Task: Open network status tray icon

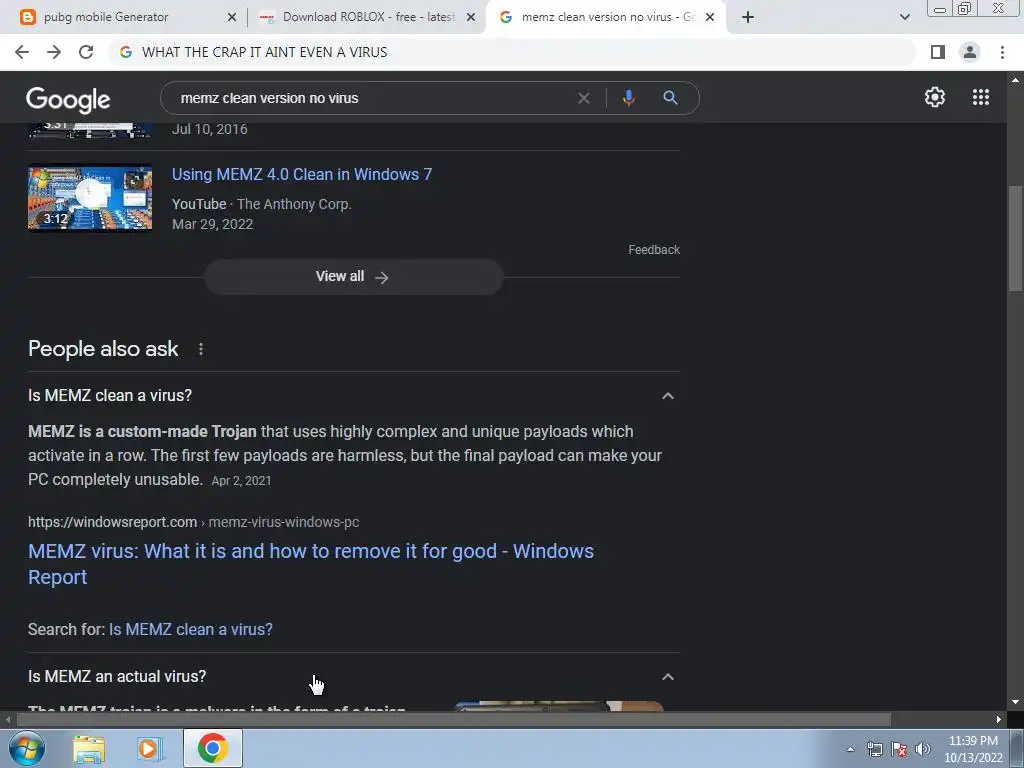Action: click(x=874, y=749)
